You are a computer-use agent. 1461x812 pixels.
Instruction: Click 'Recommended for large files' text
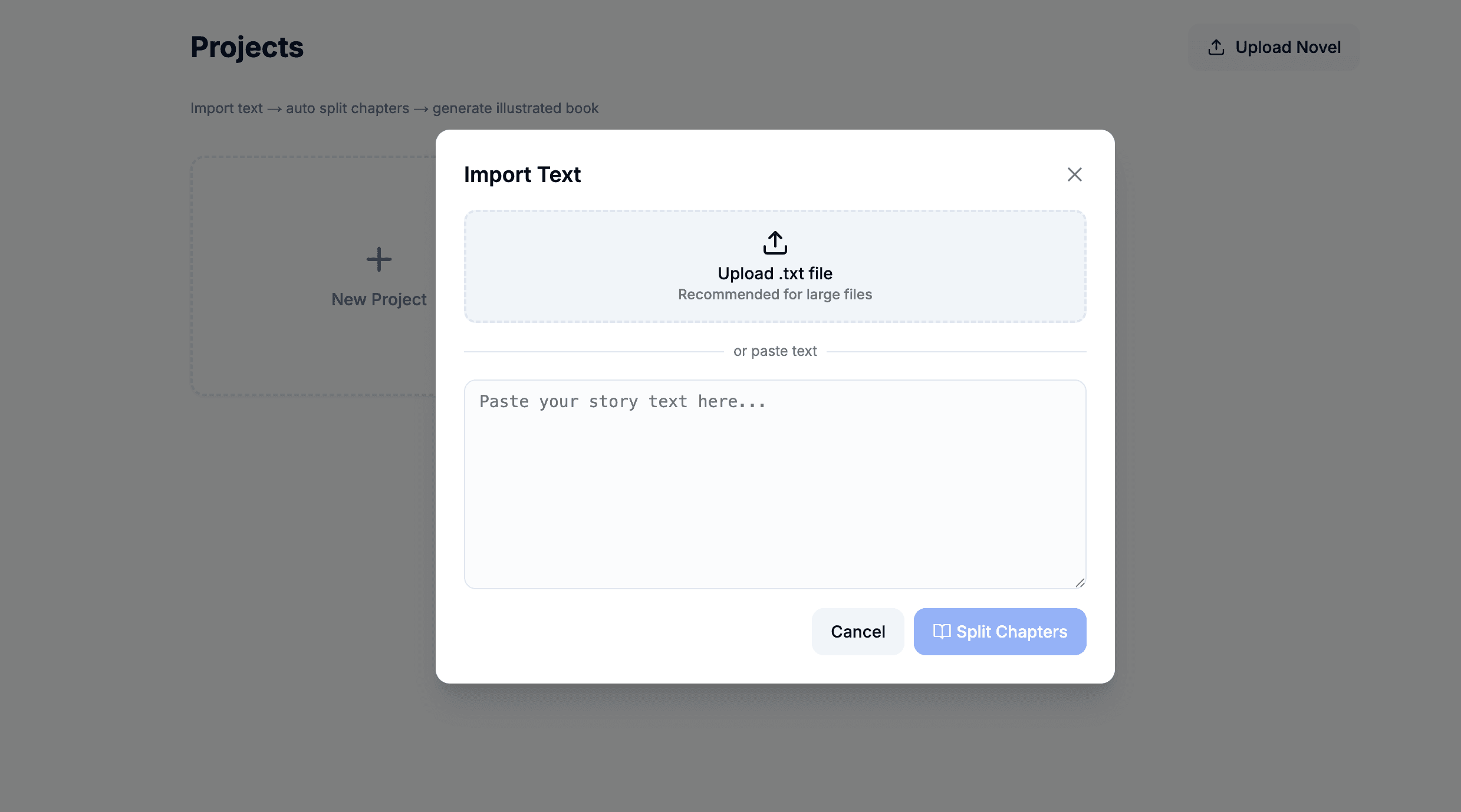(x=774, y=294)
